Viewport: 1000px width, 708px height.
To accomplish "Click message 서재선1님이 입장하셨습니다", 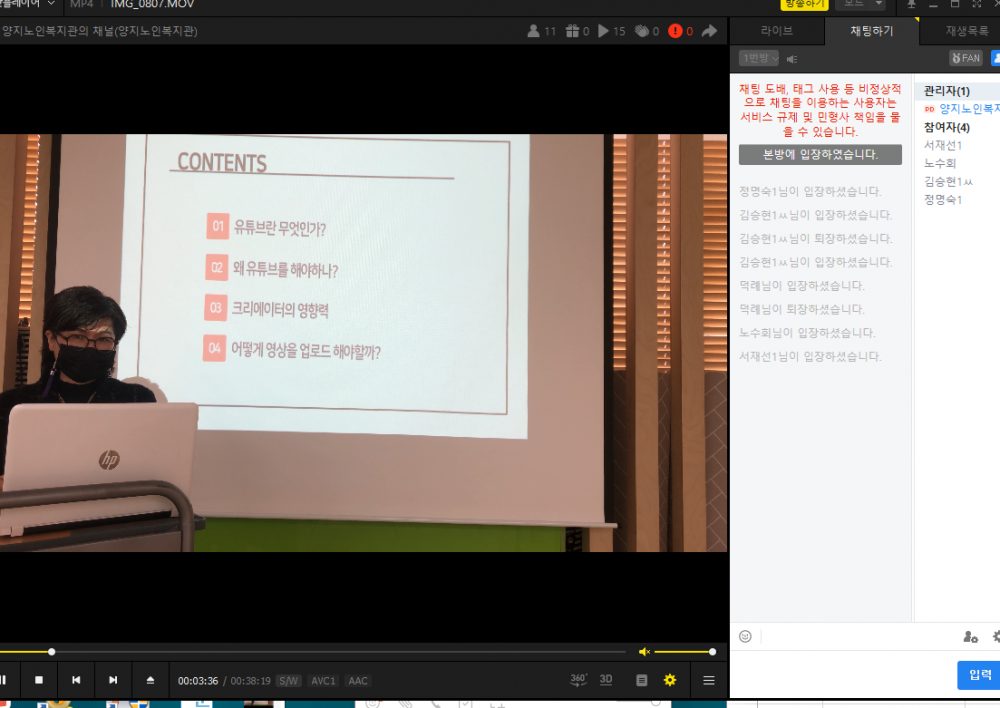I will point(810,357).
